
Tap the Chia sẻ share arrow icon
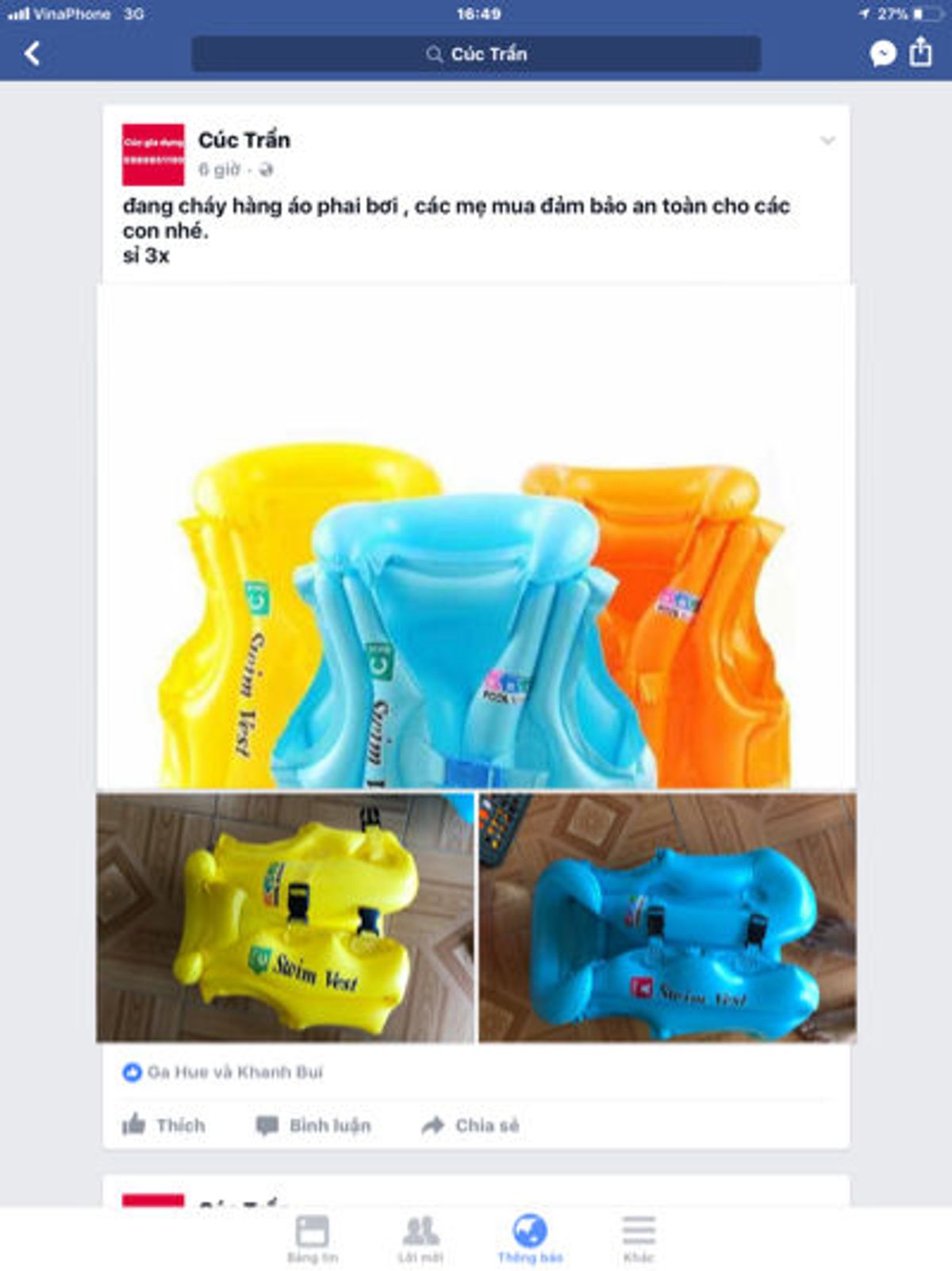pos(432,1125)
